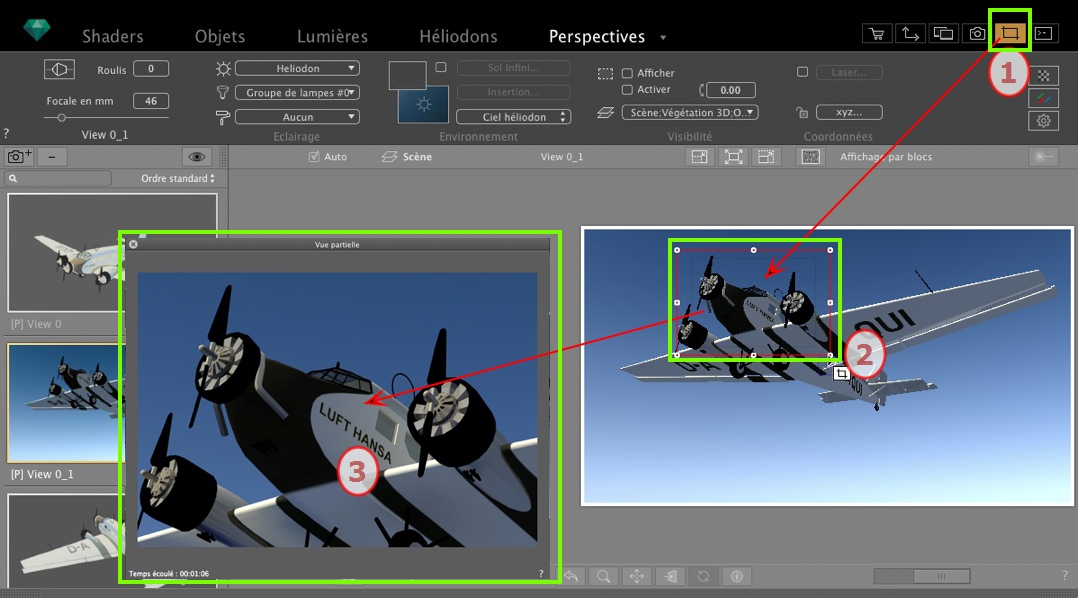Image resolution: width=1078 pixels, height=598 pixels.
Task: Select the Perspectives tab
Action: pos(597,36)
